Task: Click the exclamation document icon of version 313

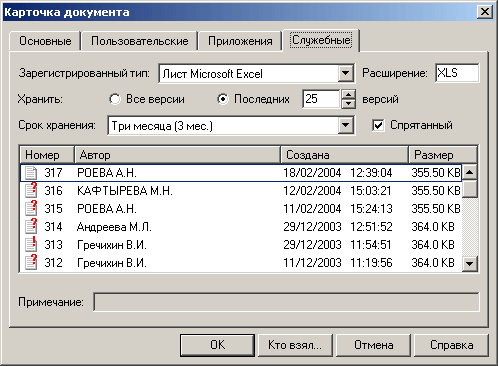Action: point(31,244)
